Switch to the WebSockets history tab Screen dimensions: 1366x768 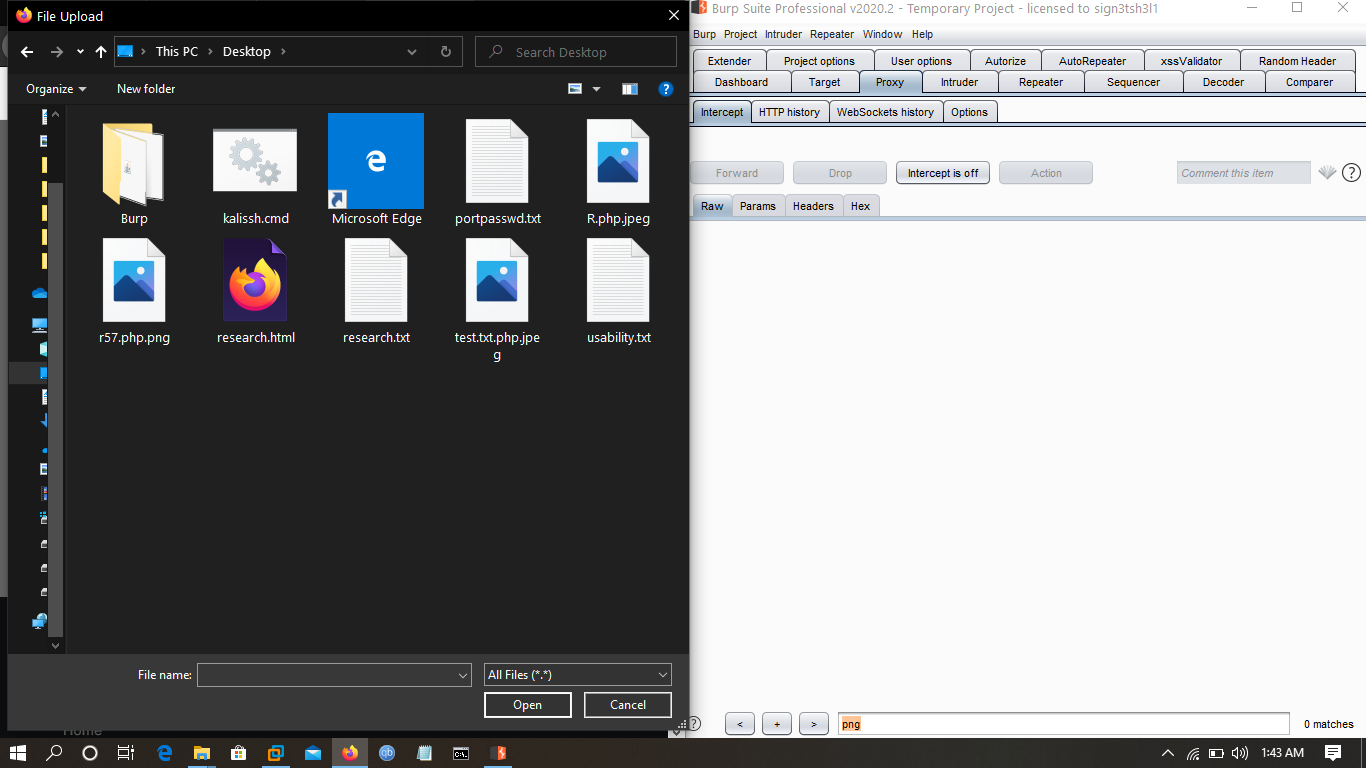[x=885, y=112]
